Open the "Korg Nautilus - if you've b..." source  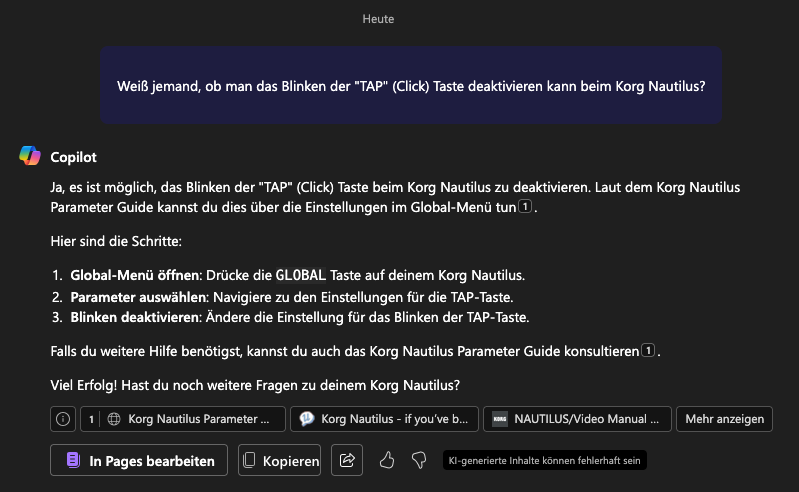tap(384, 419)
